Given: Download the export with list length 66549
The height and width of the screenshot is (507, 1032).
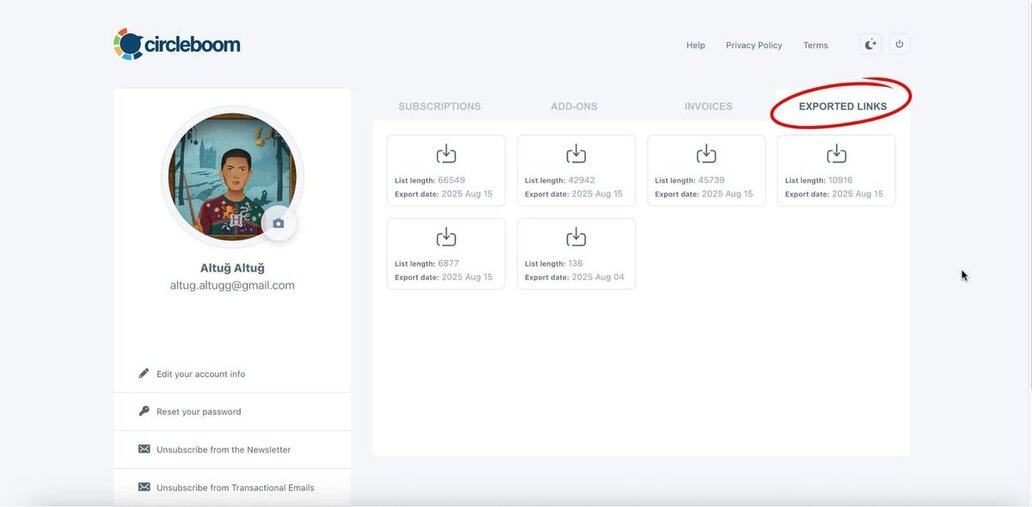Looking at the screenshot, I should tap(446, 154).
